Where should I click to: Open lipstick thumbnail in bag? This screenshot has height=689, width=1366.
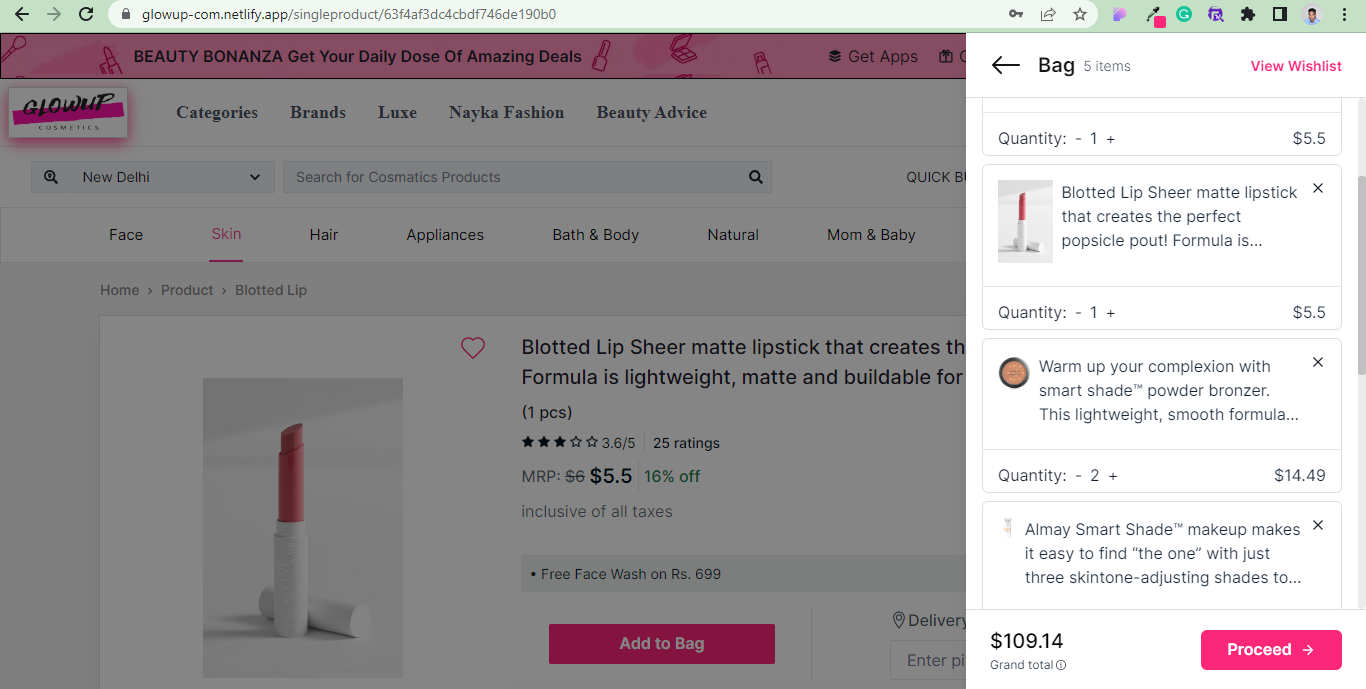click(x=1025, y=221)
